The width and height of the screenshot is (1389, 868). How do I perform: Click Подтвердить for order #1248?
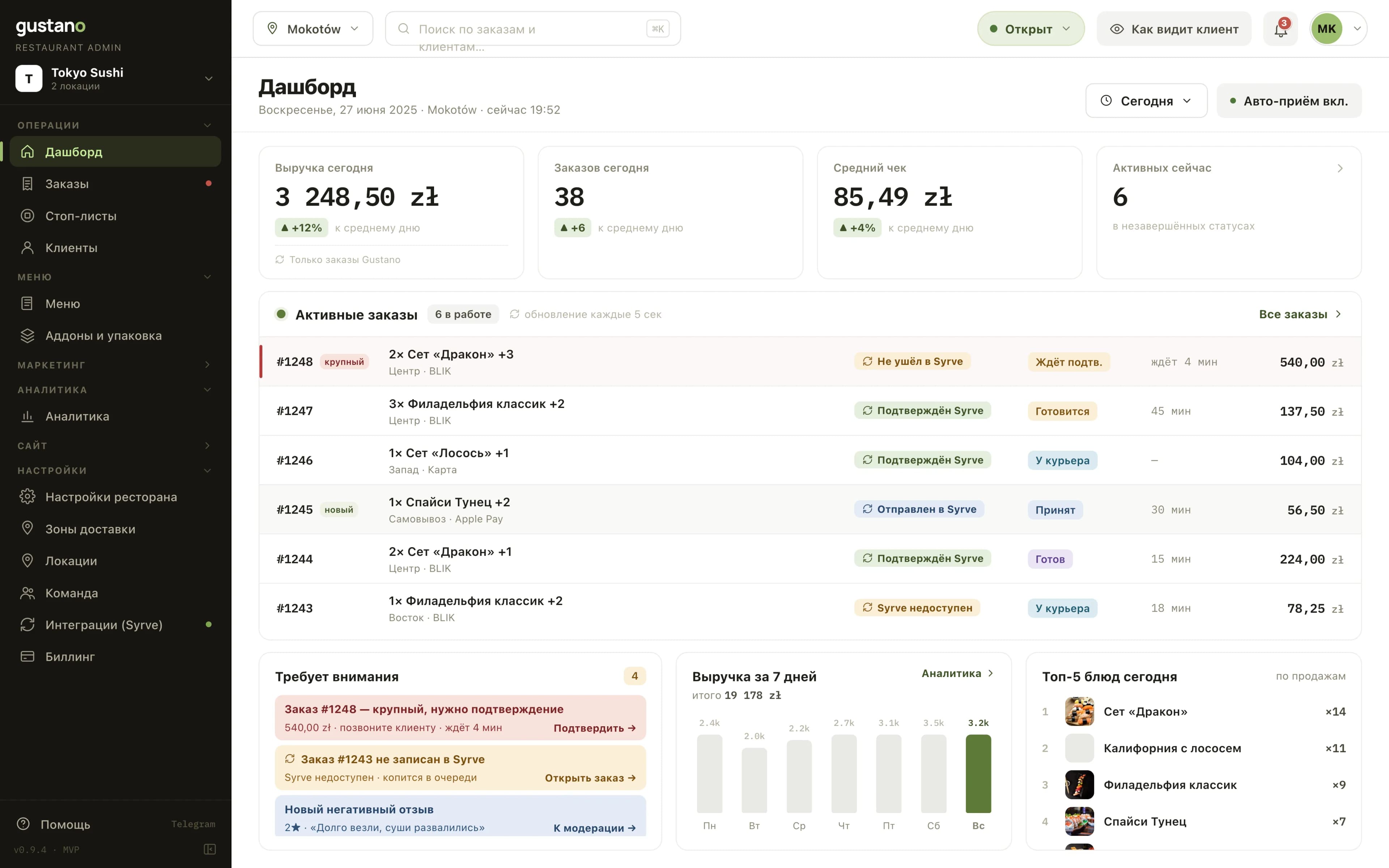595,728
